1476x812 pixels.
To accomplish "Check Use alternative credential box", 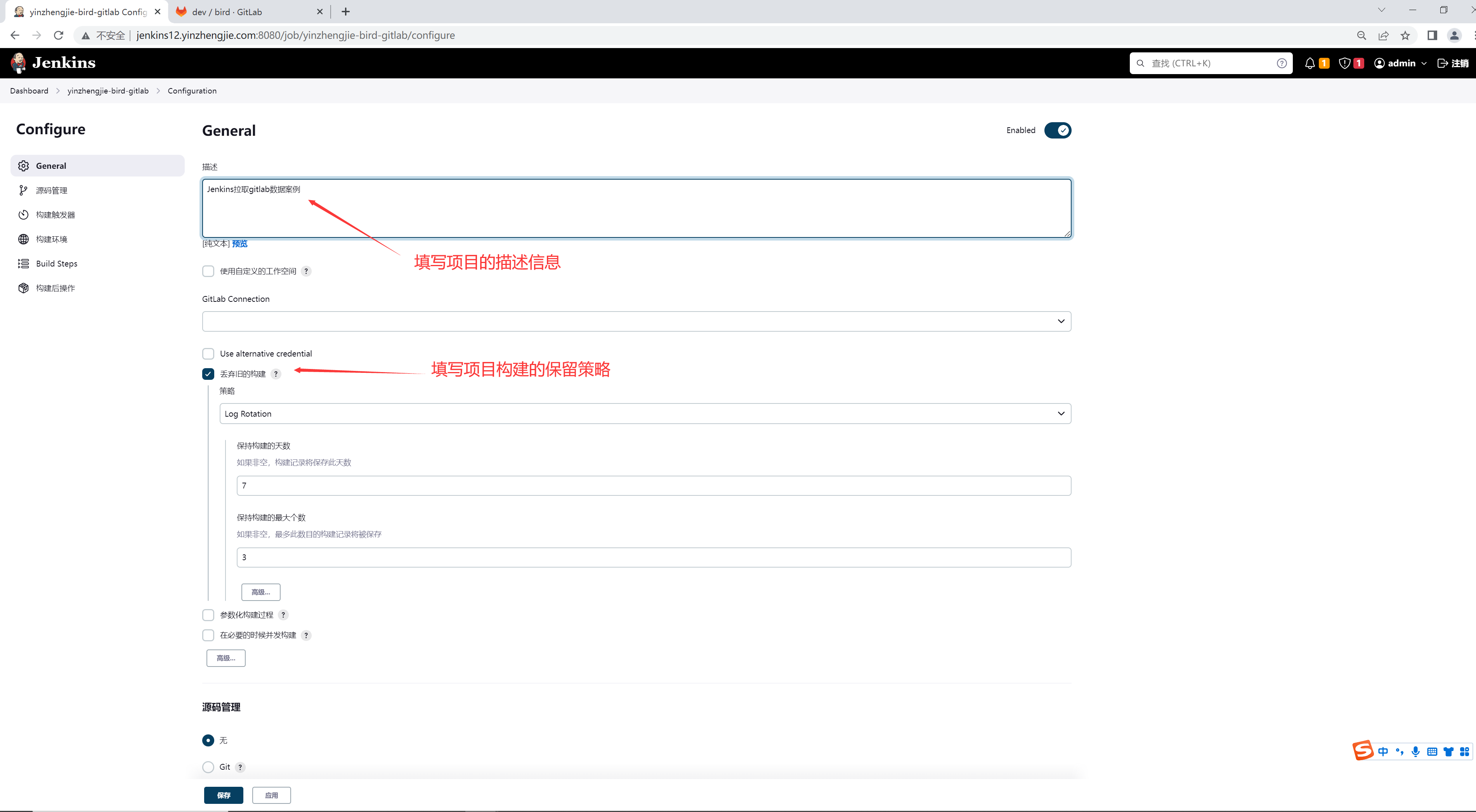I will [208, 354].
